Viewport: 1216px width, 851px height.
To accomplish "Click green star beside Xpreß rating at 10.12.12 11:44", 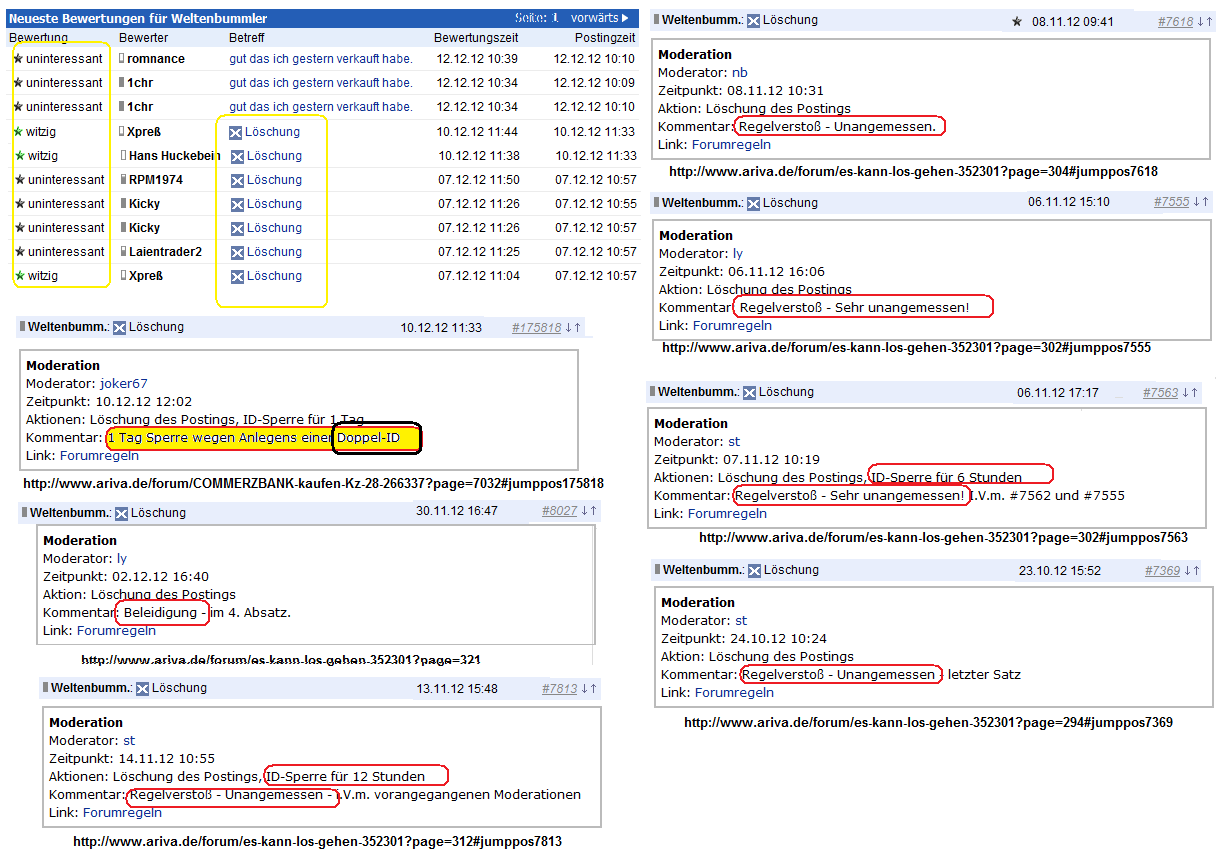I will coord(18,131).
